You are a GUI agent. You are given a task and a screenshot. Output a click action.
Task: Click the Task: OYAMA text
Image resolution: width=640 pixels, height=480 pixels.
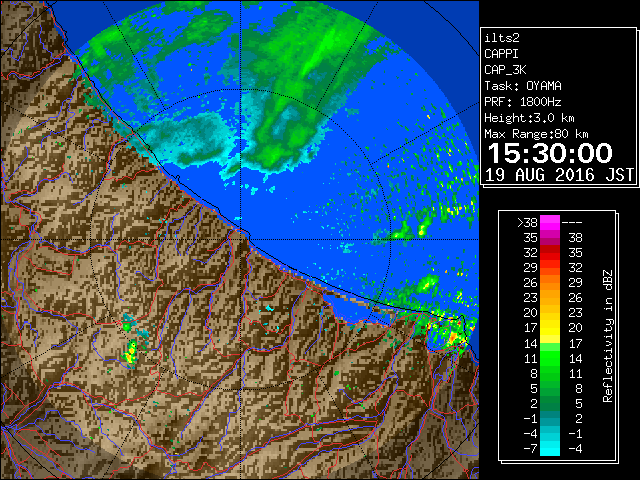(x=523, y=86)
